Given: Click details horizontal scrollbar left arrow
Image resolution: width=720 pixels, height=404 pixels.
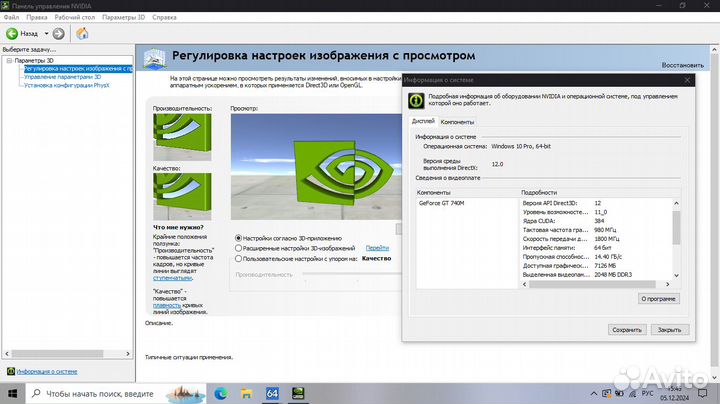Looking at the screenshot, I should [x=525, y=284].
